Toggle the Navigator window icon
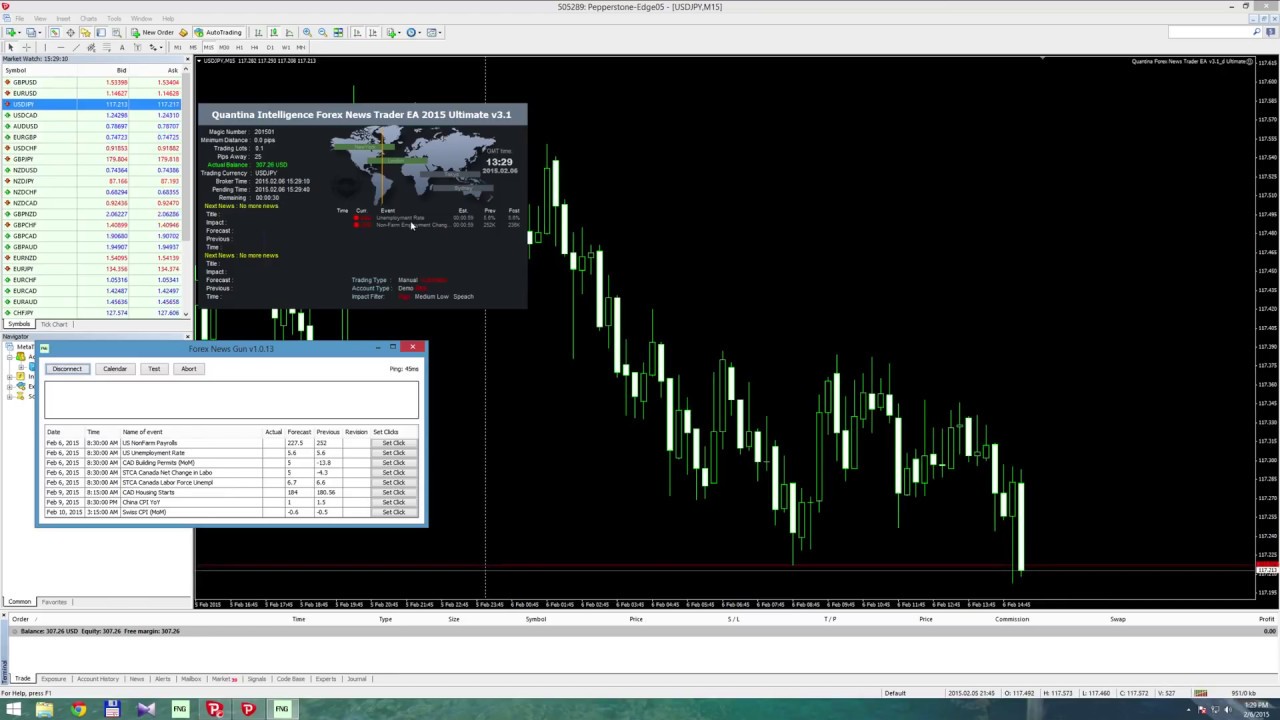The width and height of the screenshot is (1280, 720). (85, 33)
